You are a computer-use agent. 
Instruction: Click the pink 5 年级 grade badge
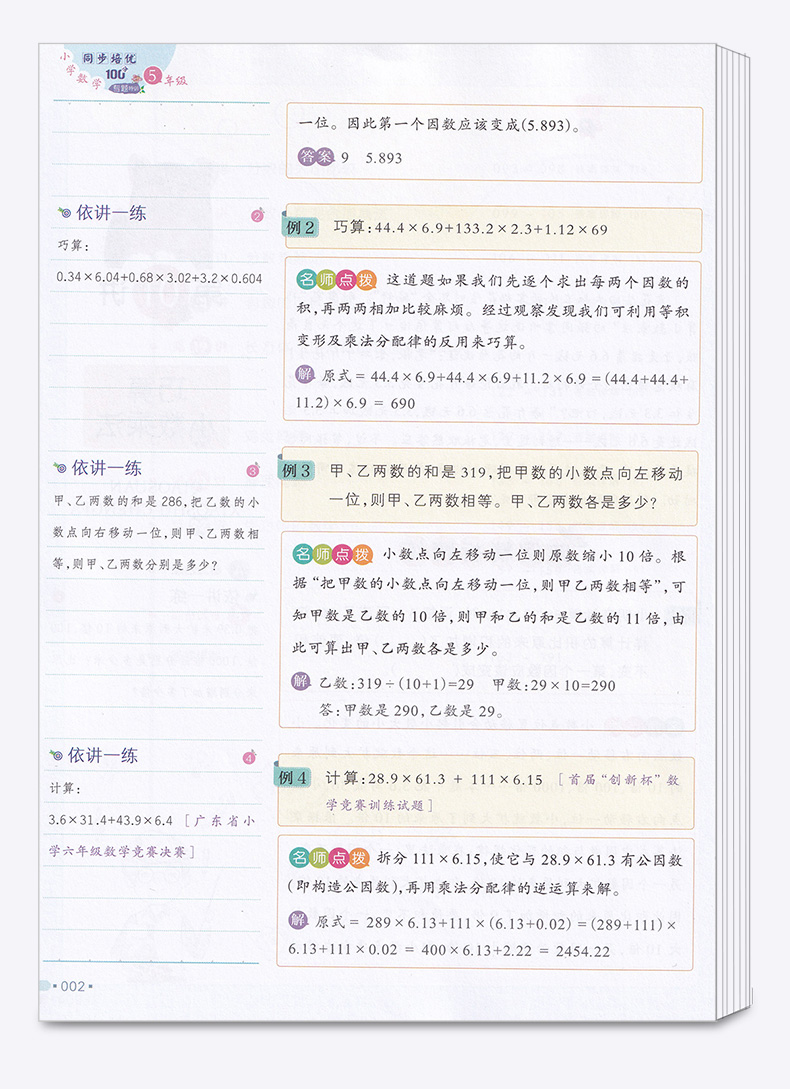click(165, 77)
